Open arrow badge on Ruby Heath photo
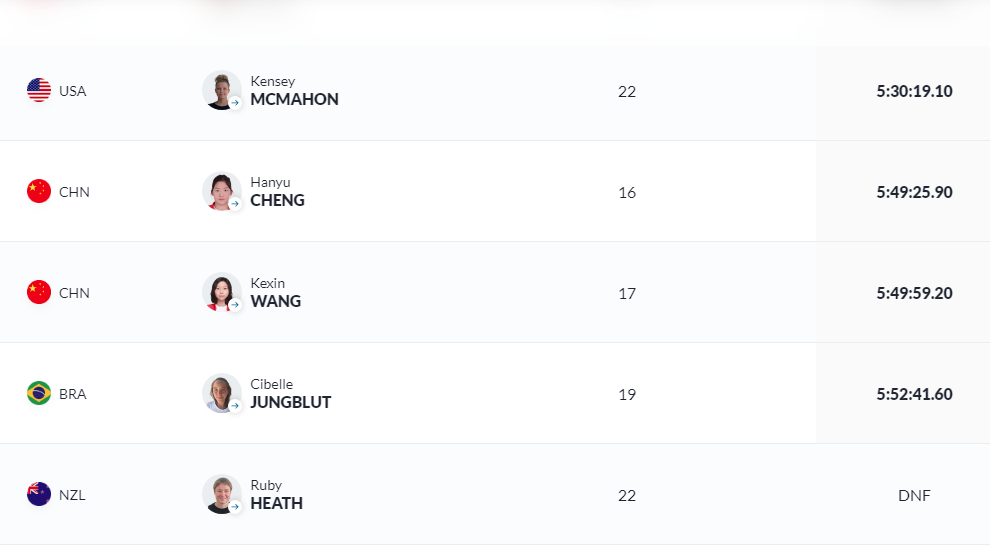The height and width of the screenshot is (557, 990). point(235,507)
